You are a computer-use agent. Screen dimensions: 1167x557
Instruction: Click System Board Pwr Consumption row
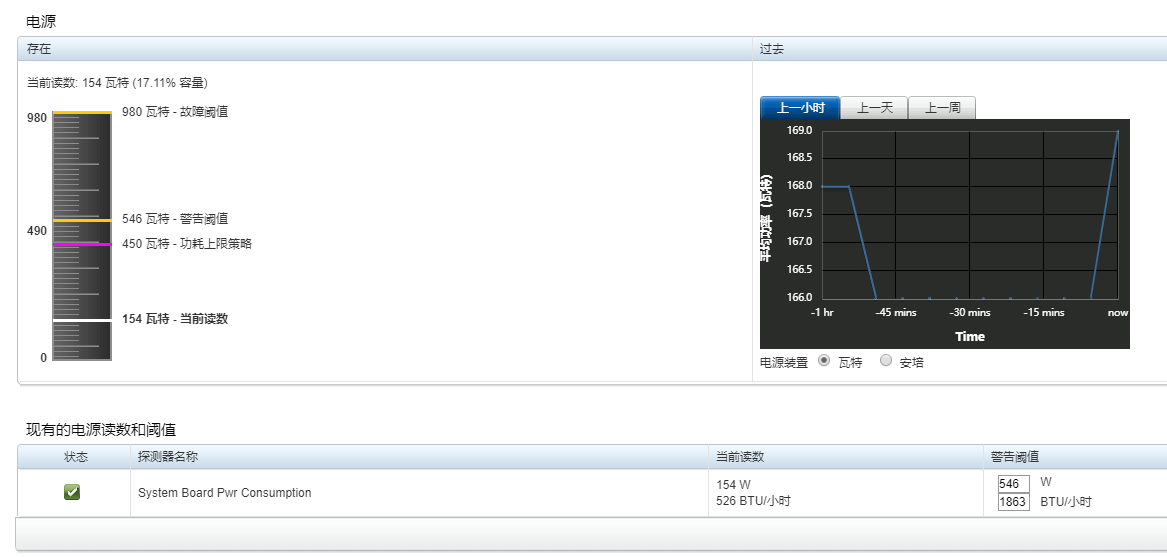592,493
